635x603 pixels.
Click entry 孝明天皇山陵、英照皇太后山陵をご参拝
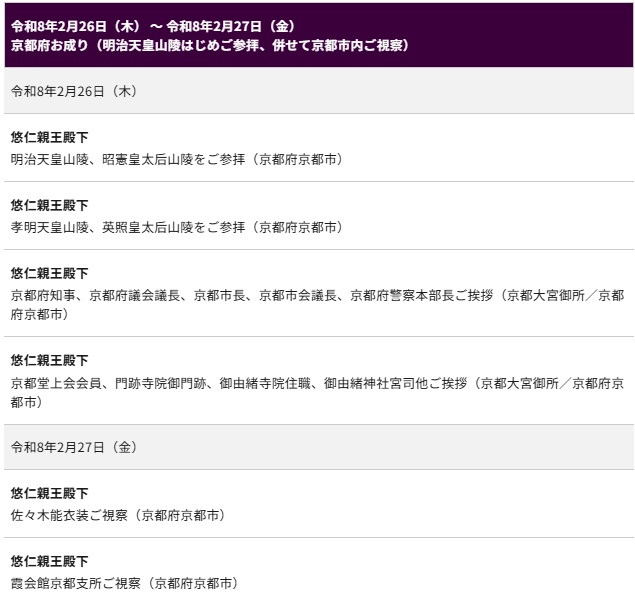(177, 228)
